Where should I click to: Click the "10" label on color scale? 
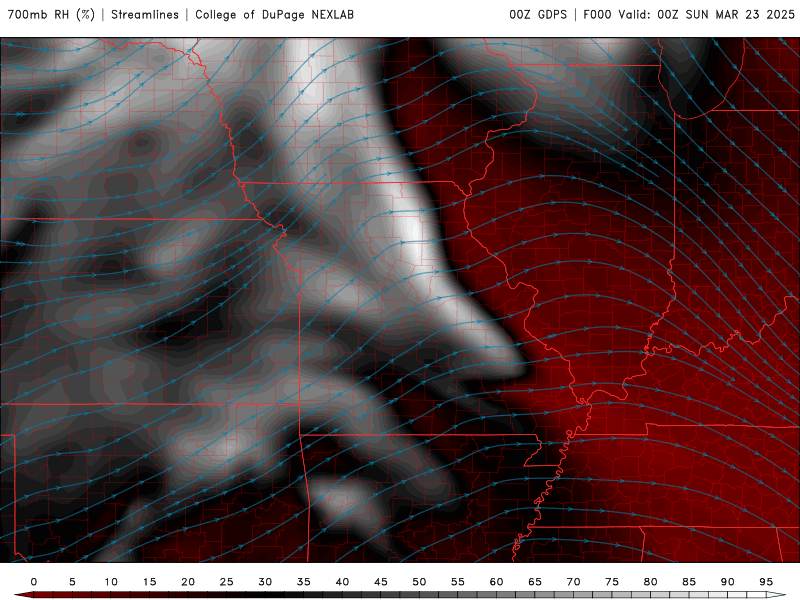(111, 582)
